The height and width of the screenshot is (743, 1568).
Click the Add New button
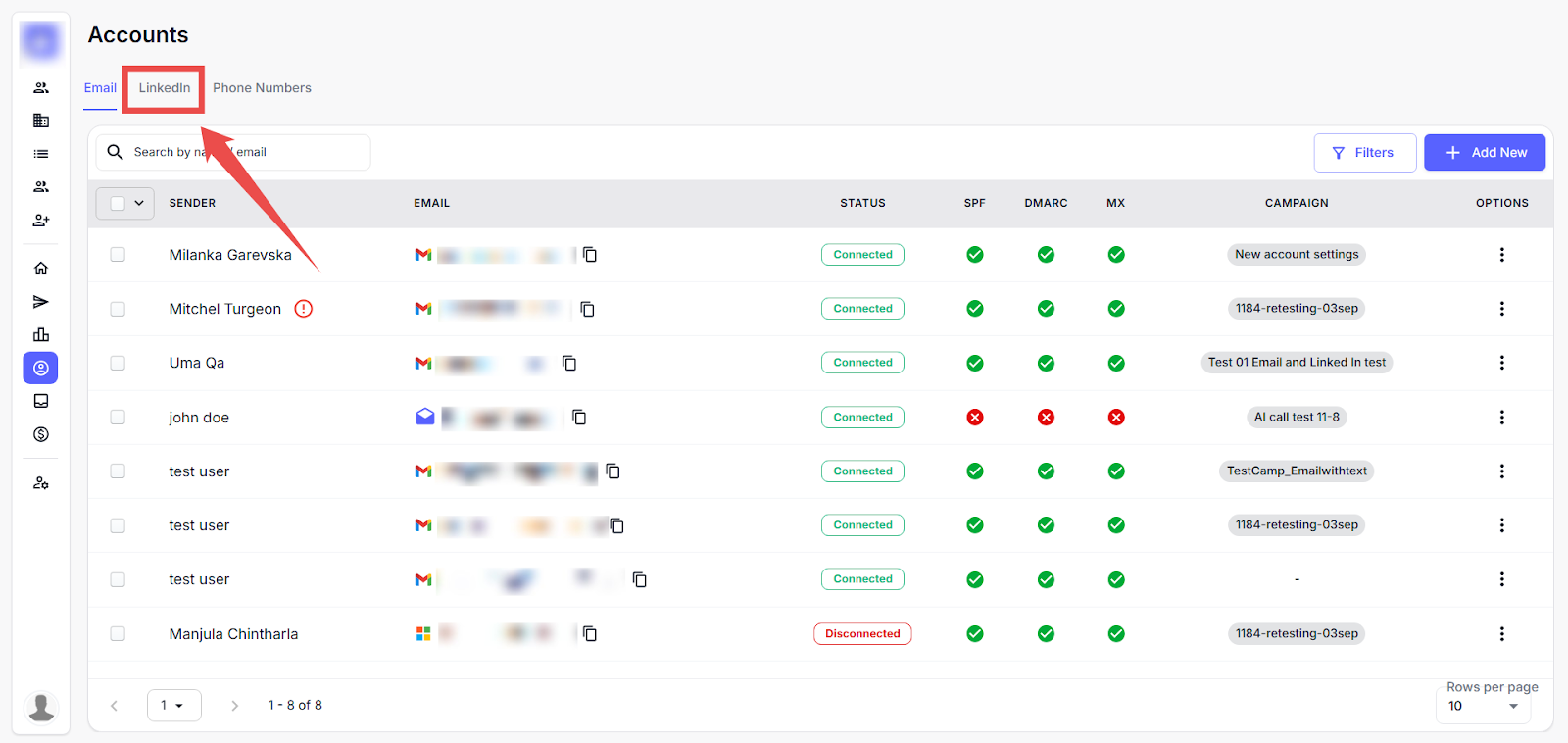[1484, 153]
